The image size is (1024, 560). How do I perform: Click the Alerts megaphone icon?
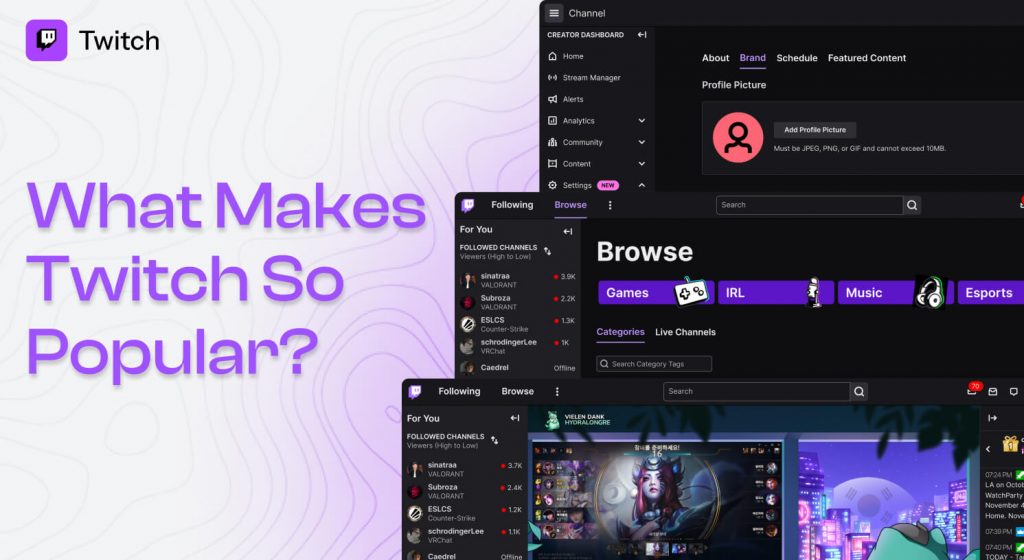click(552, 99)
